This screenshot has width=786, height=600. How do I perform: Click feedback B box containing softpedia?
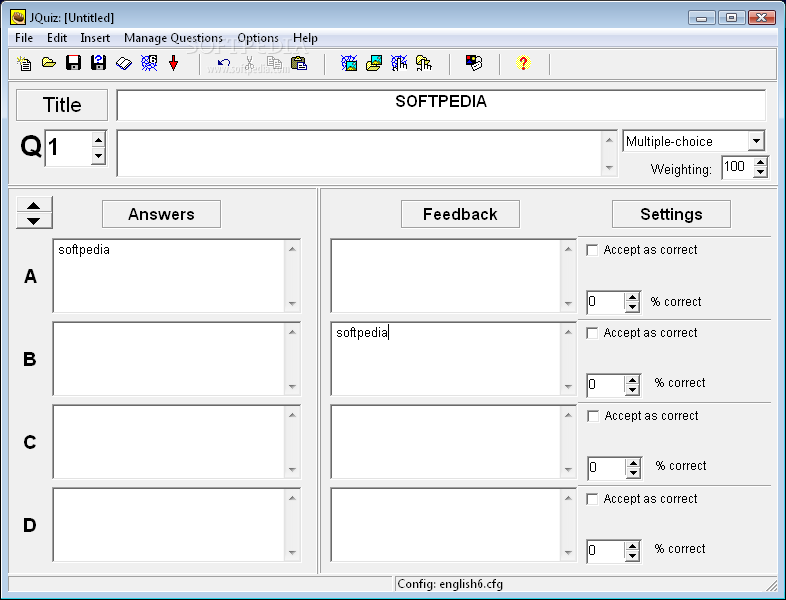tap(446, 359)
